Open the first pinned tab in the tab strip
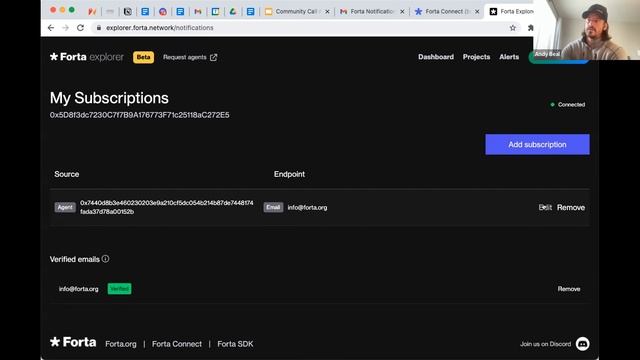 click(x=92, y=11)
